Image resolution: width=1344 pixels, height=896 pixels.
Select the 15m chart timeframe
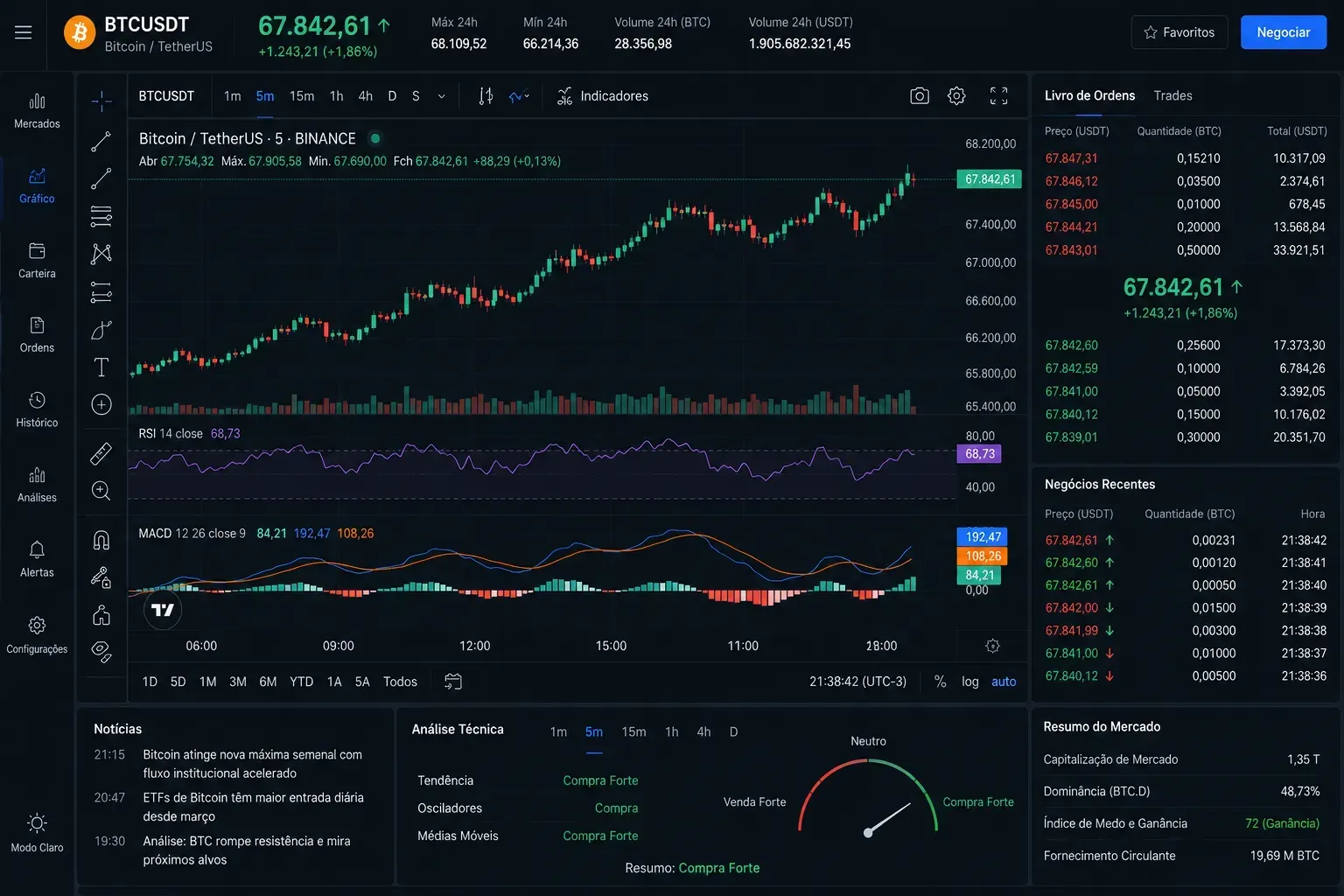[302, 96]
